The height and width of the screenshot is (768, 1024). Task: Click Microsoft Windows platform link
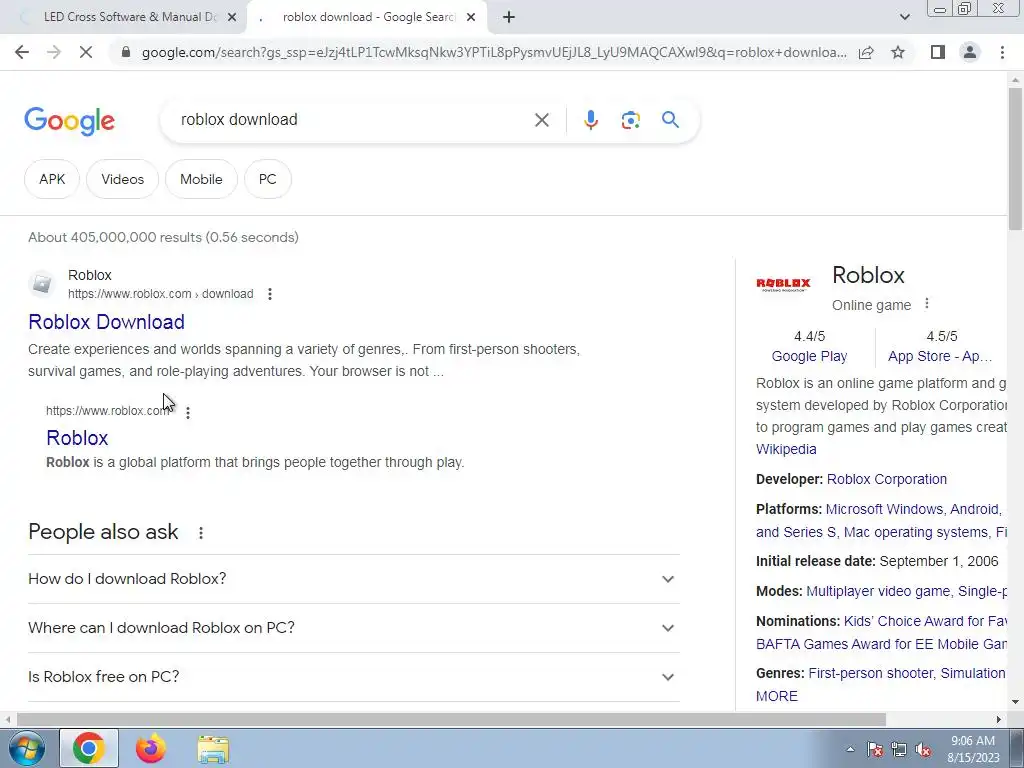(884, 509)
